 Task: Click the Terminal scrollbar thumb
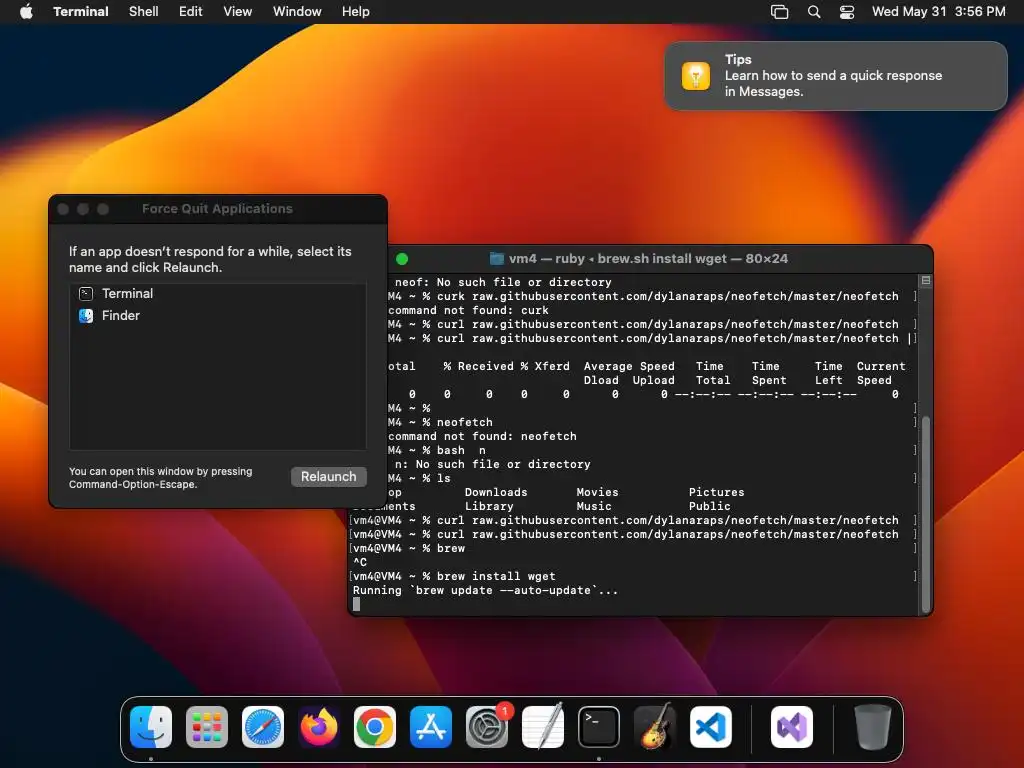(x=925, y=514)
